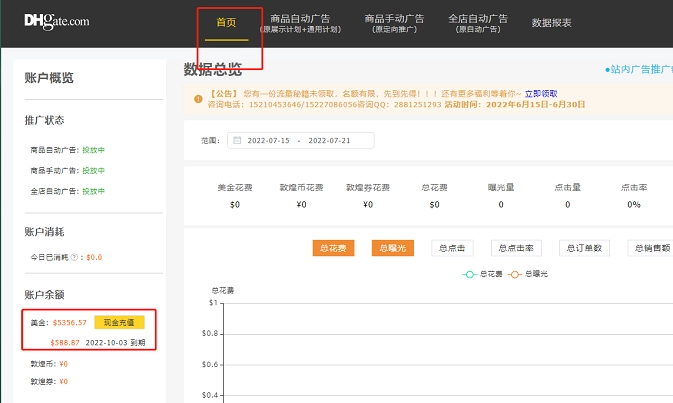This screenshot has height=403, width=673.
Task: Open 商品自动广告 menu item
Action: tap(300, 23)
